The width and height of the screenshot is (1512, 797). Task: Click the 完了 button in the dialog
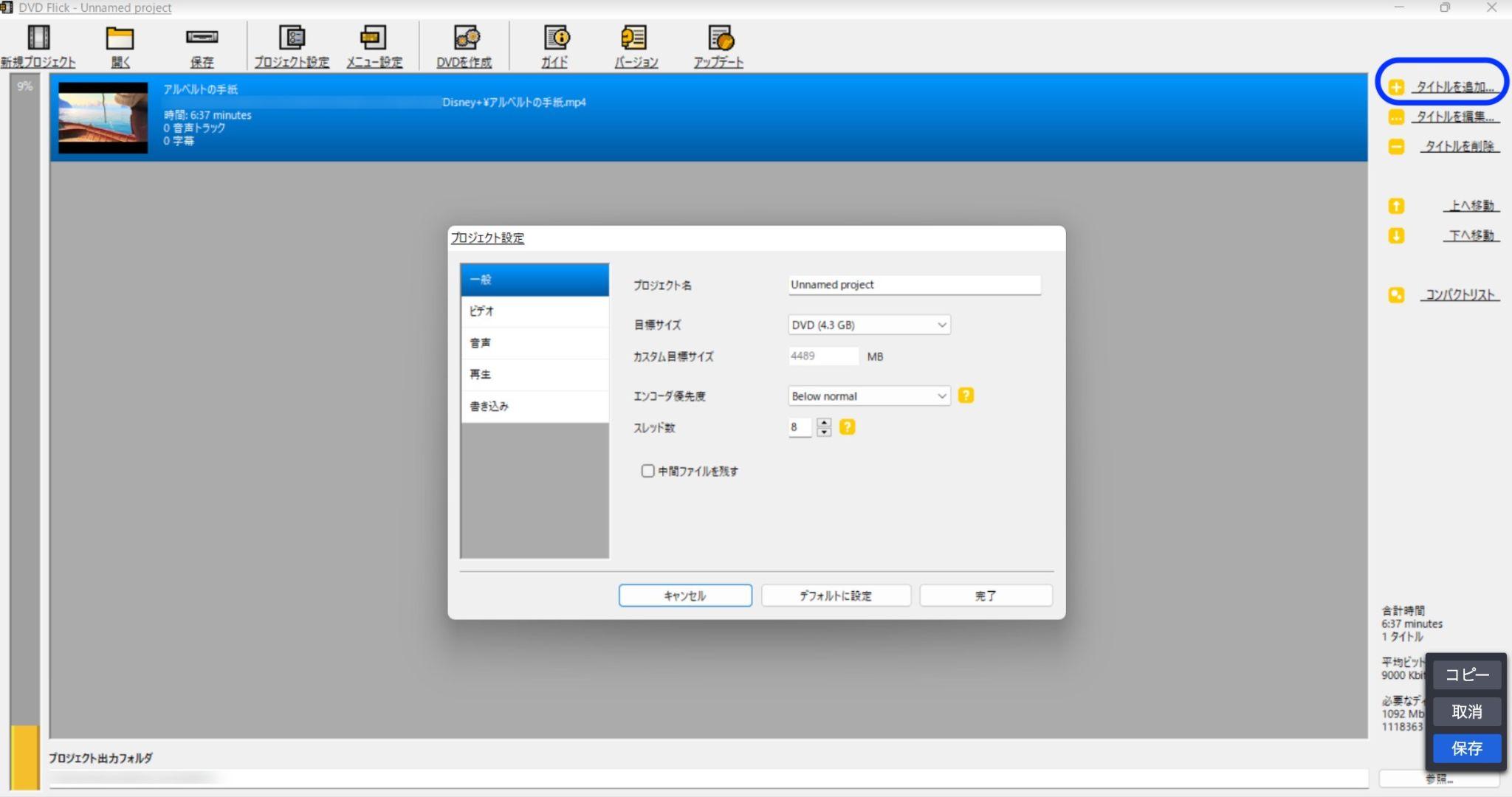pyautogui.click(x=986, y=596)
